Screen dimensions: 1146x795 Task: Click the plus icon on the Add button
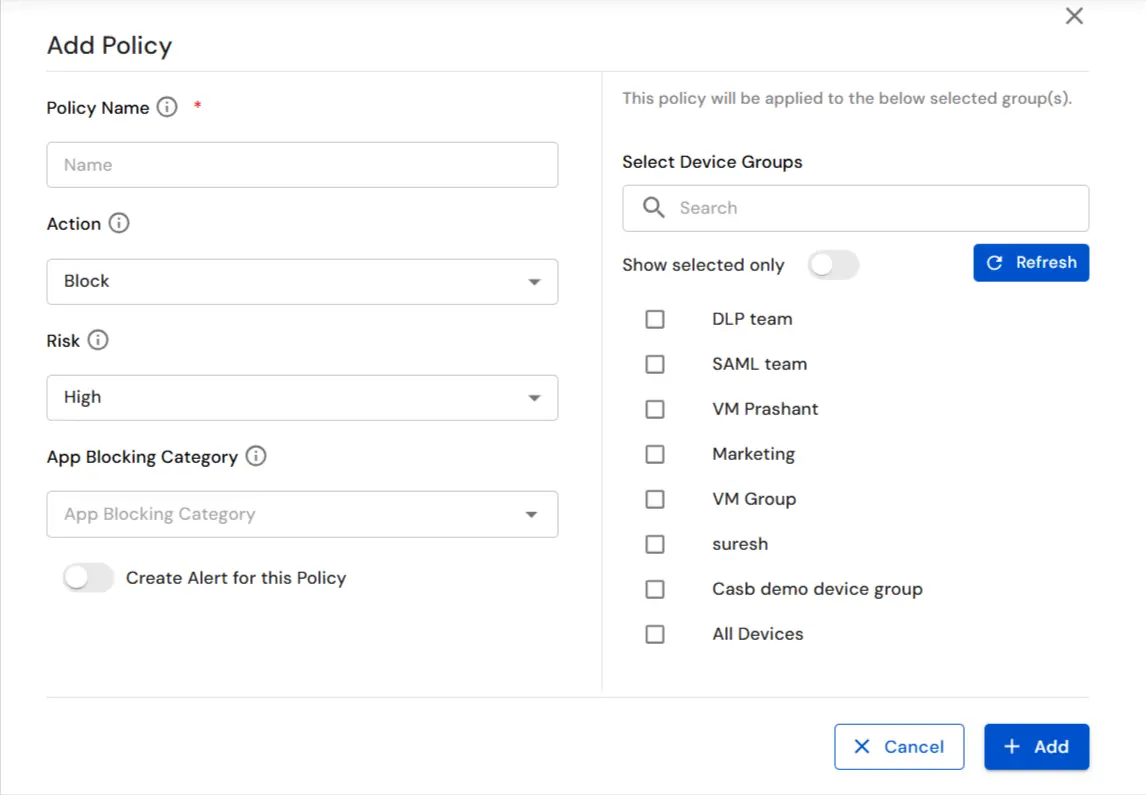pos(1013,746)
